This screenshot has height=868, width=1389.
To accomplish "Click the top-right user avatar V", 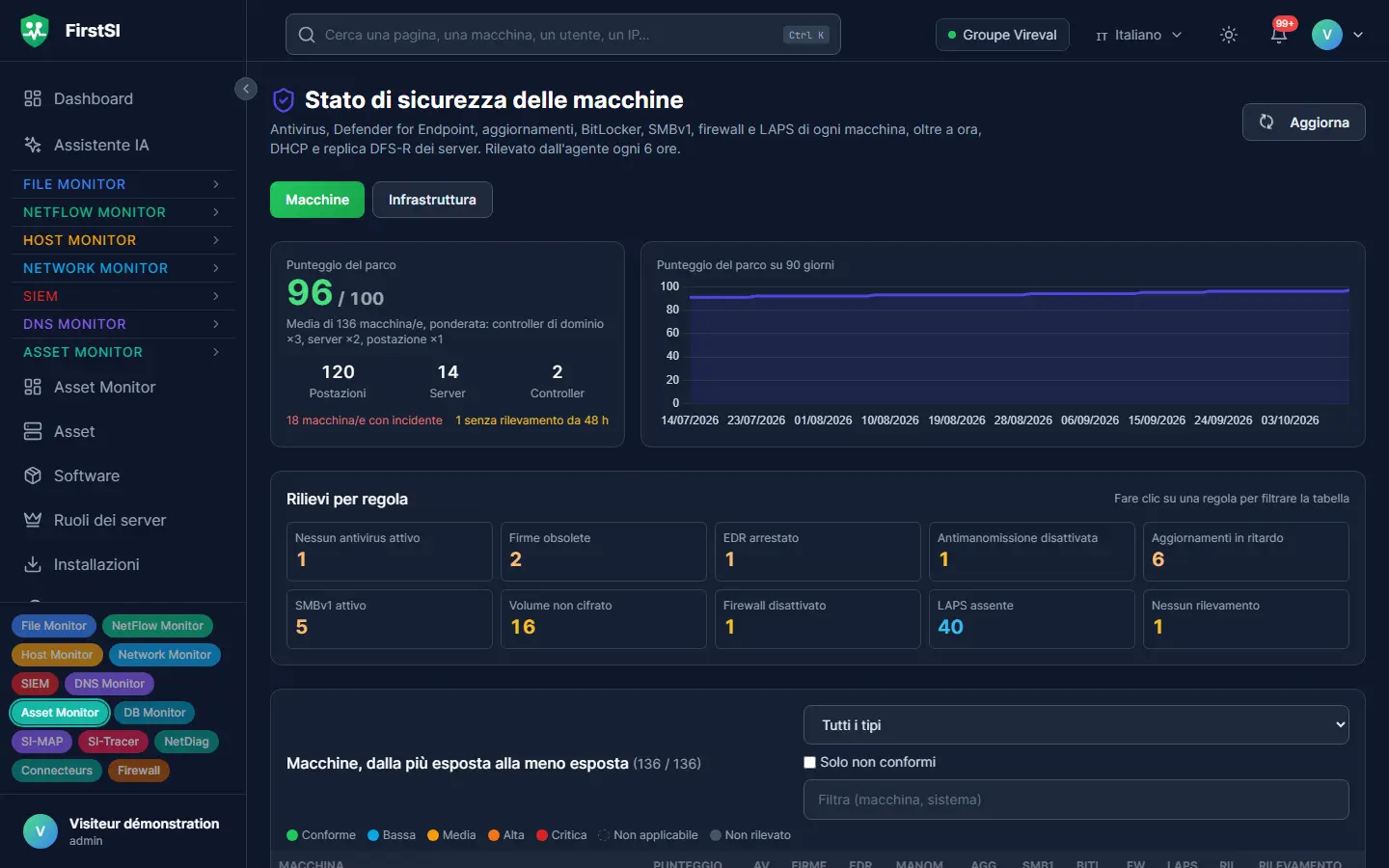I will coord(1327,35).
